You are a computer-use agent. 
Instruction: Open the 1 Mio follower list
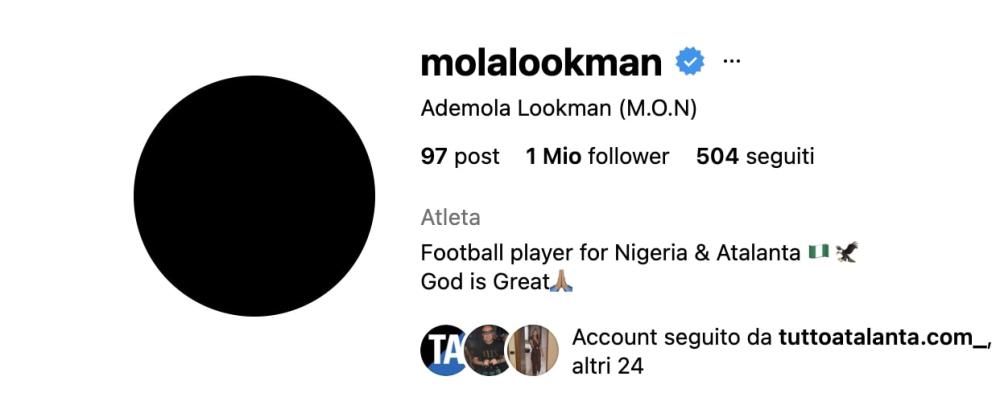(597, 156)
